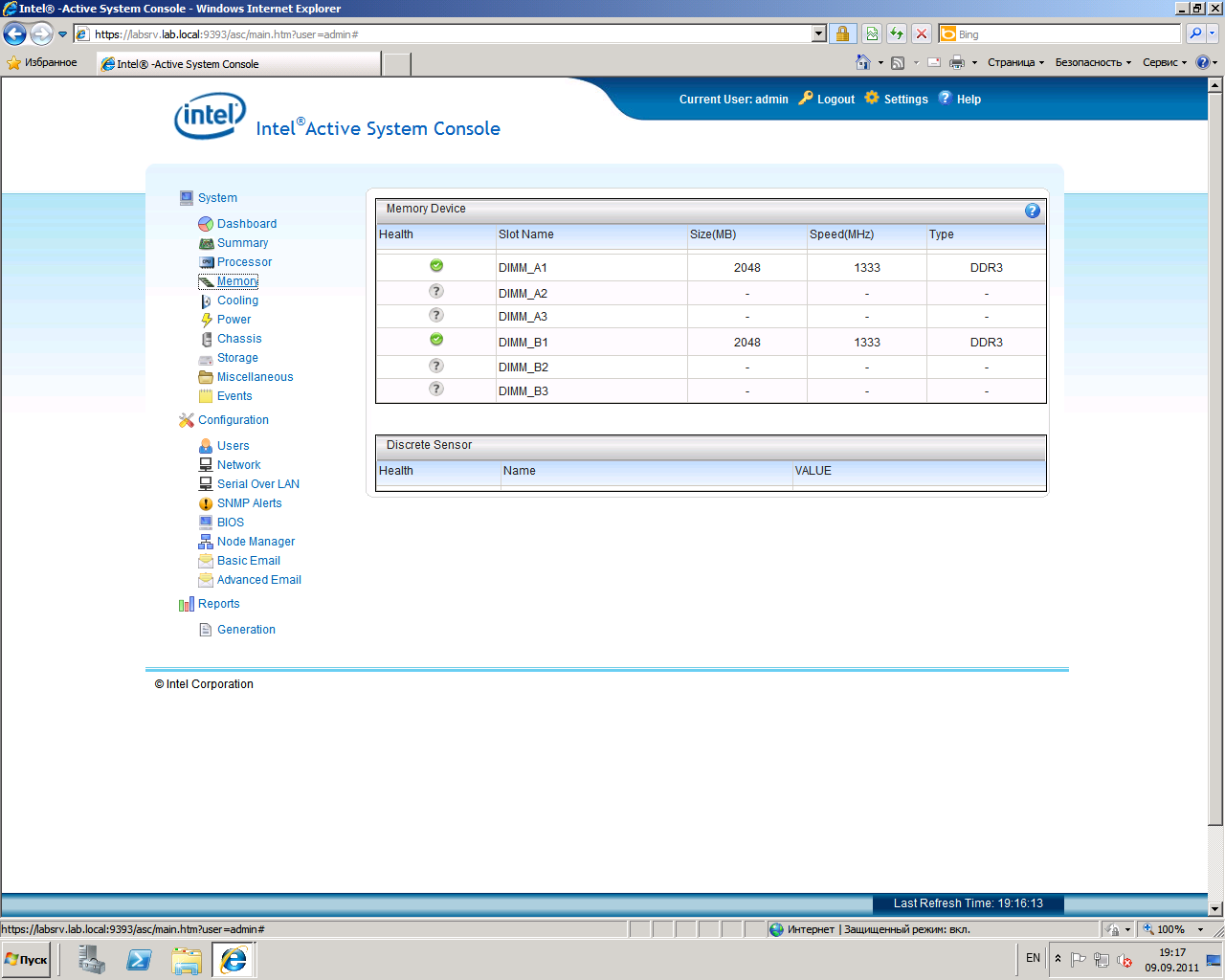Click the Memory Device help icon

(1032, 211)
